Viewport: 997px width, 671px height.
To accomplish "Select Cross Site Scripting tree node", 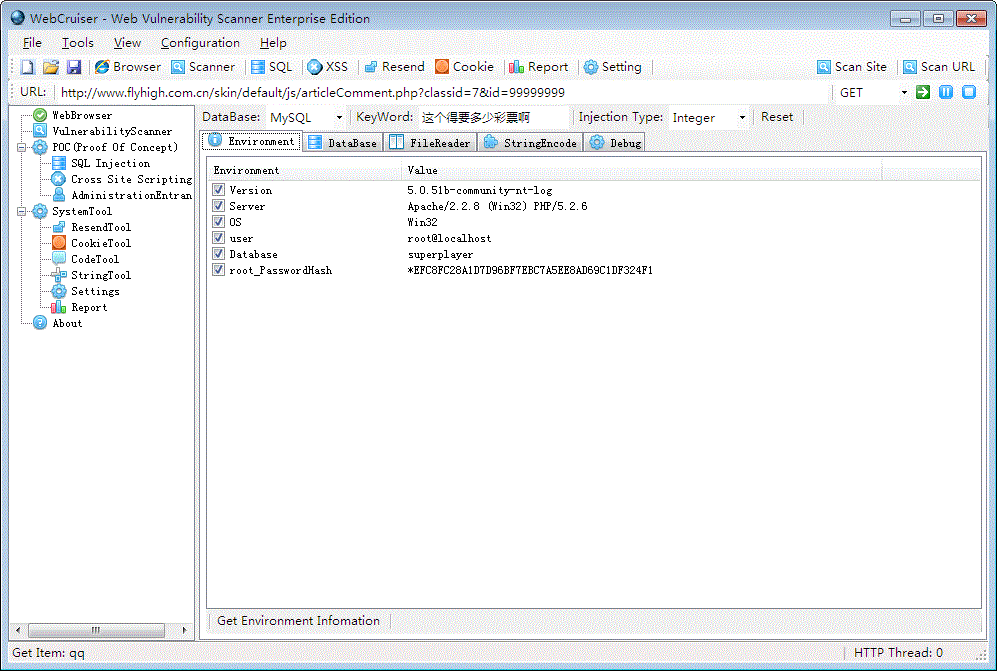I will point(131,179).
